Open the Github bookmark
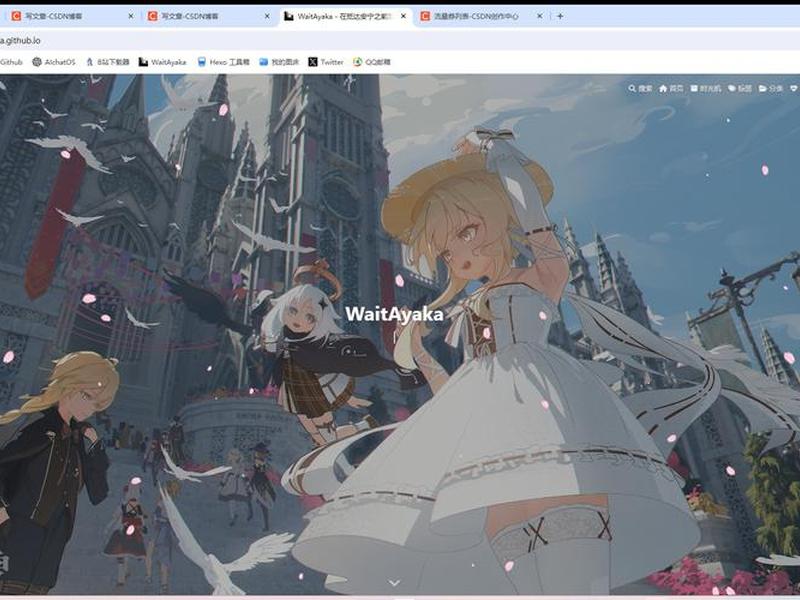Image resolution: width=800 pixels, height=600 pixels. pos(11,62)
